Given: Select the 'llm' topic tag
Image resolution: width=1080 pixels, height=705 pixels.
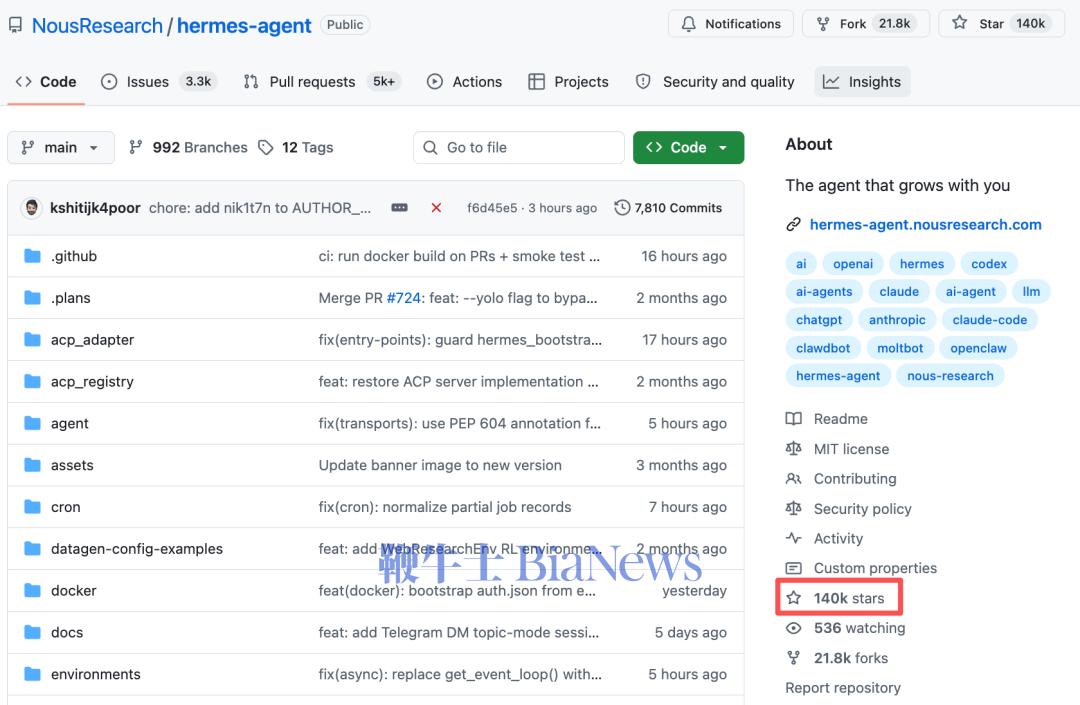Looking at the screenshot, I should [x=1031, y=292].
